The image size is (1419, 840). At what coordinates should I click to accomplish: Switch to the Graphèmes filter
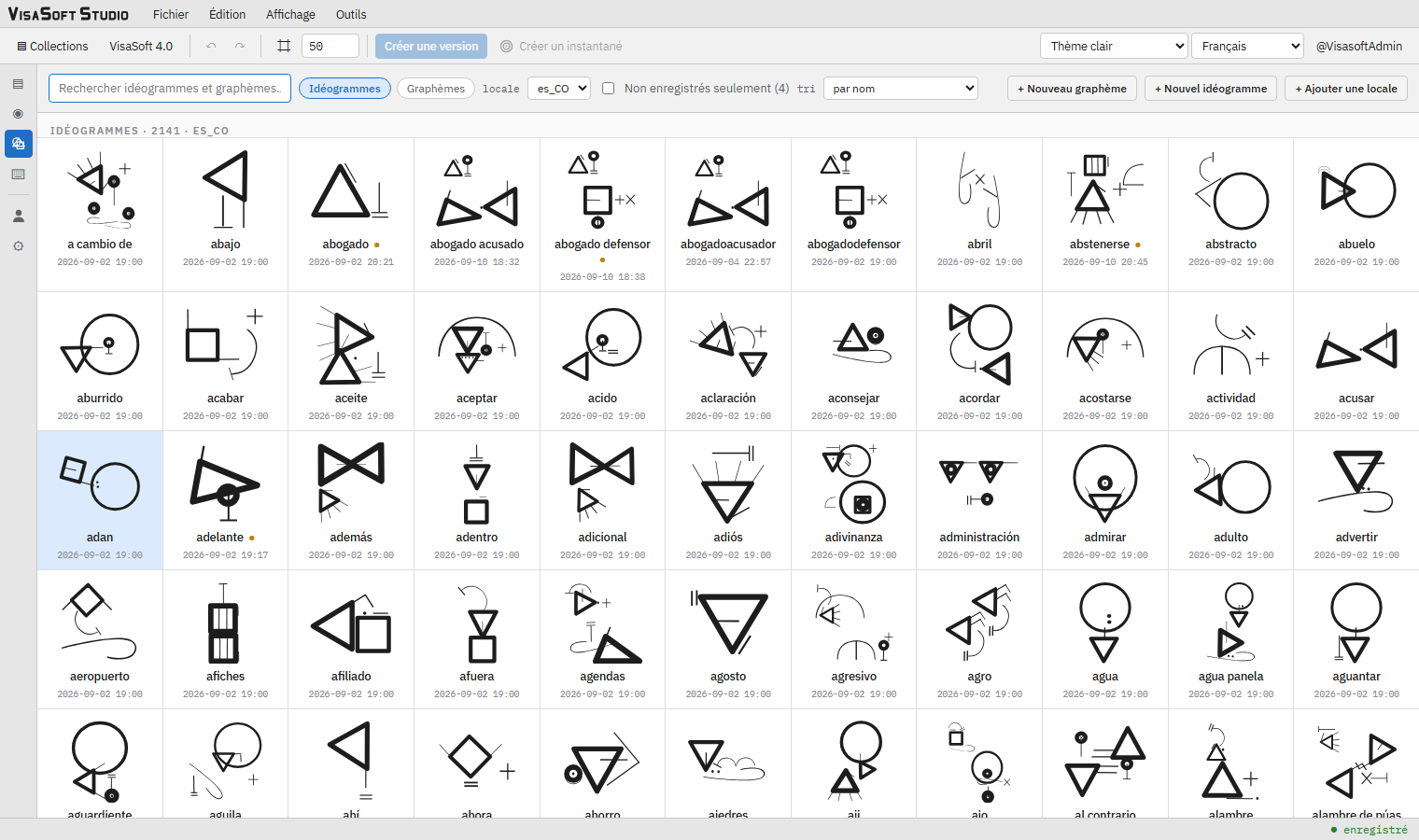click(436, 89)
